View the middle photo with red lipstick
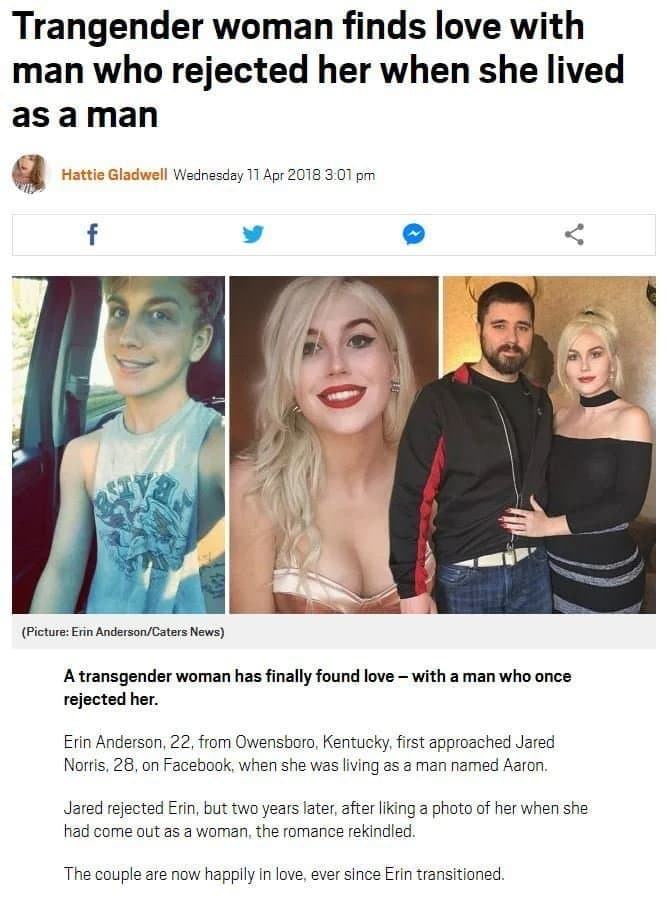 [x=334, y=445]
